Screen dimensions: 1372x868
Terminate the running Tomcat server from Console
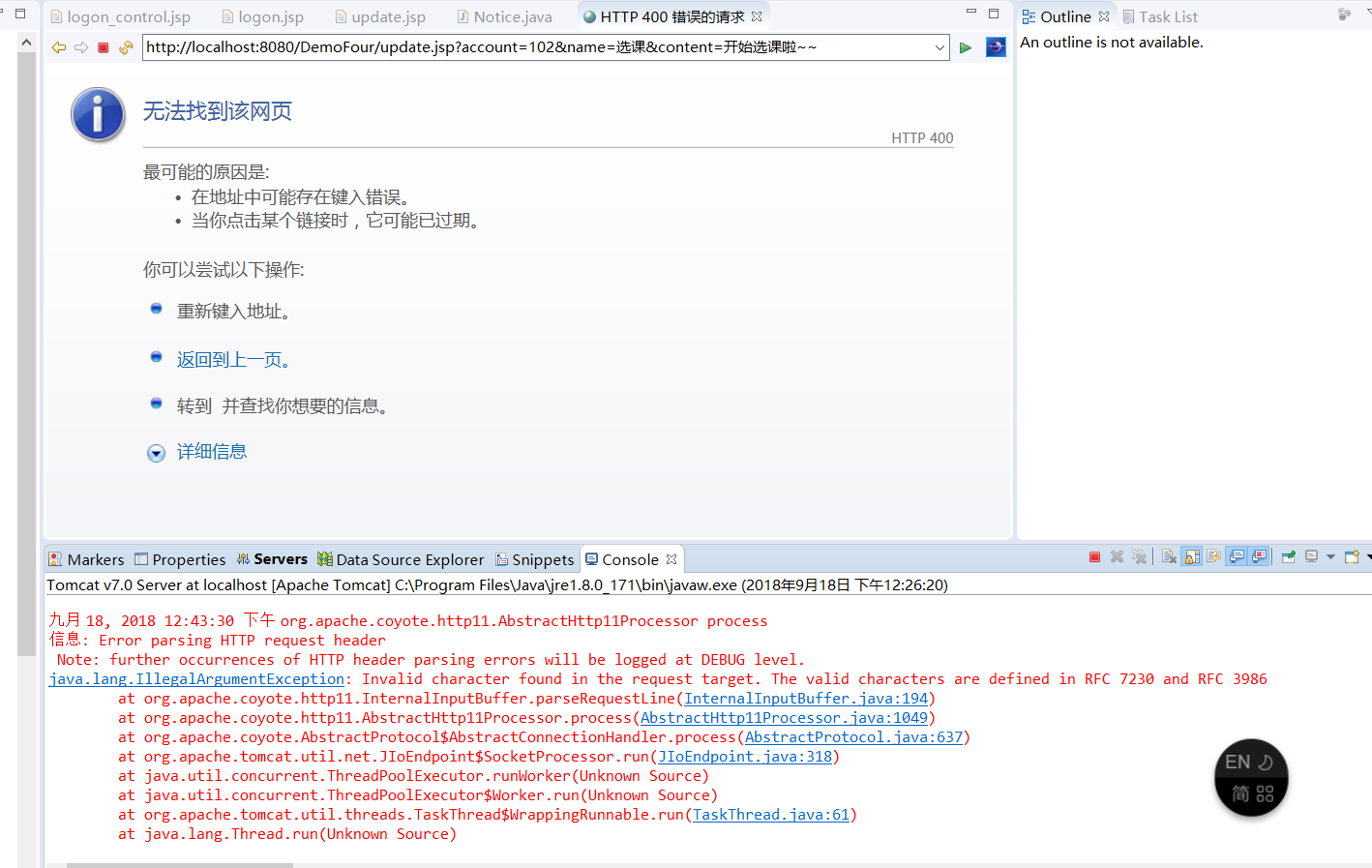(1094, 556)
